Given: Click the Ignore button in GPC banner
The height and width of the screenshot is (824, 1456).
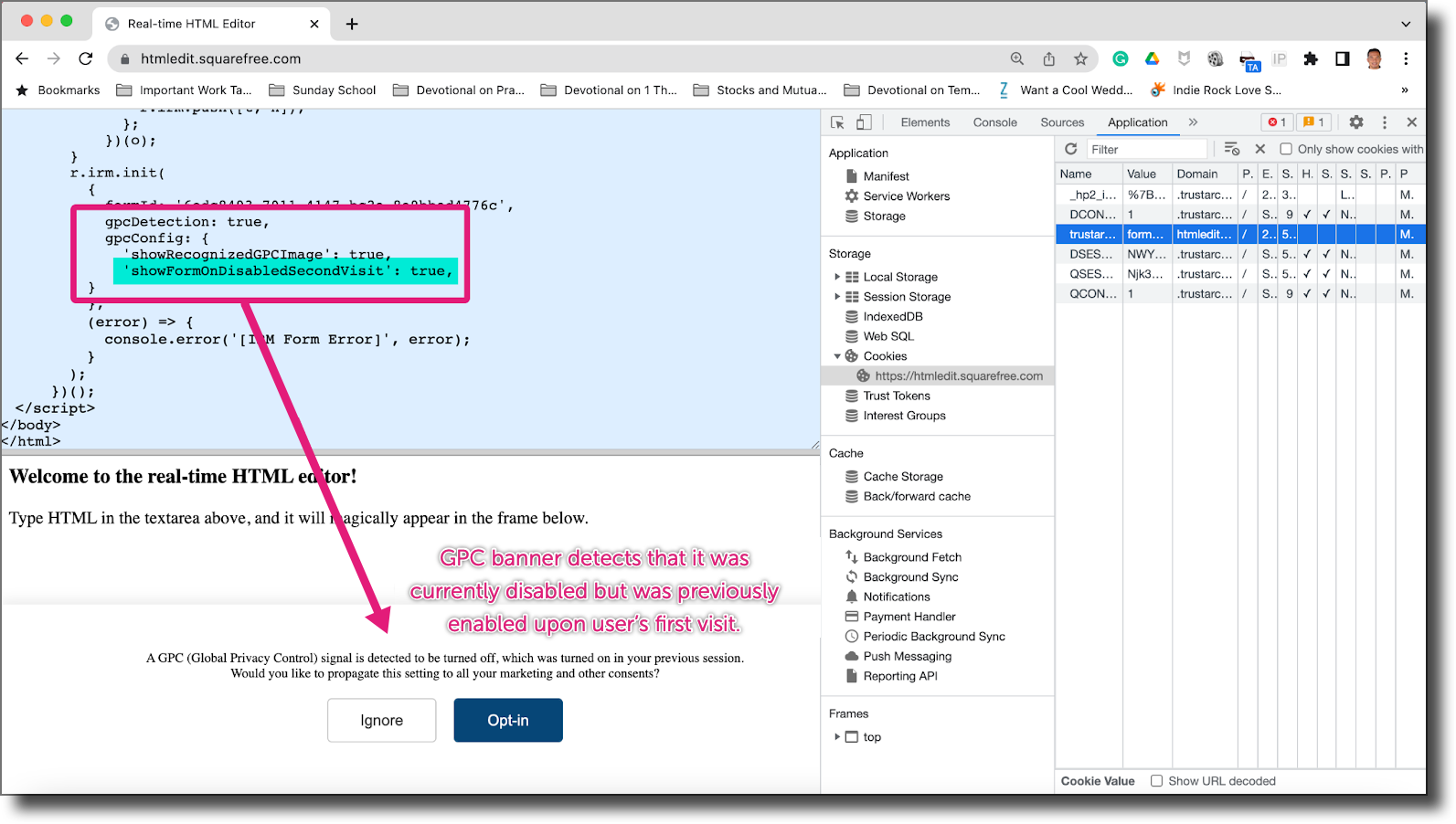Looking at the screenshot, I should pos(381,721).
